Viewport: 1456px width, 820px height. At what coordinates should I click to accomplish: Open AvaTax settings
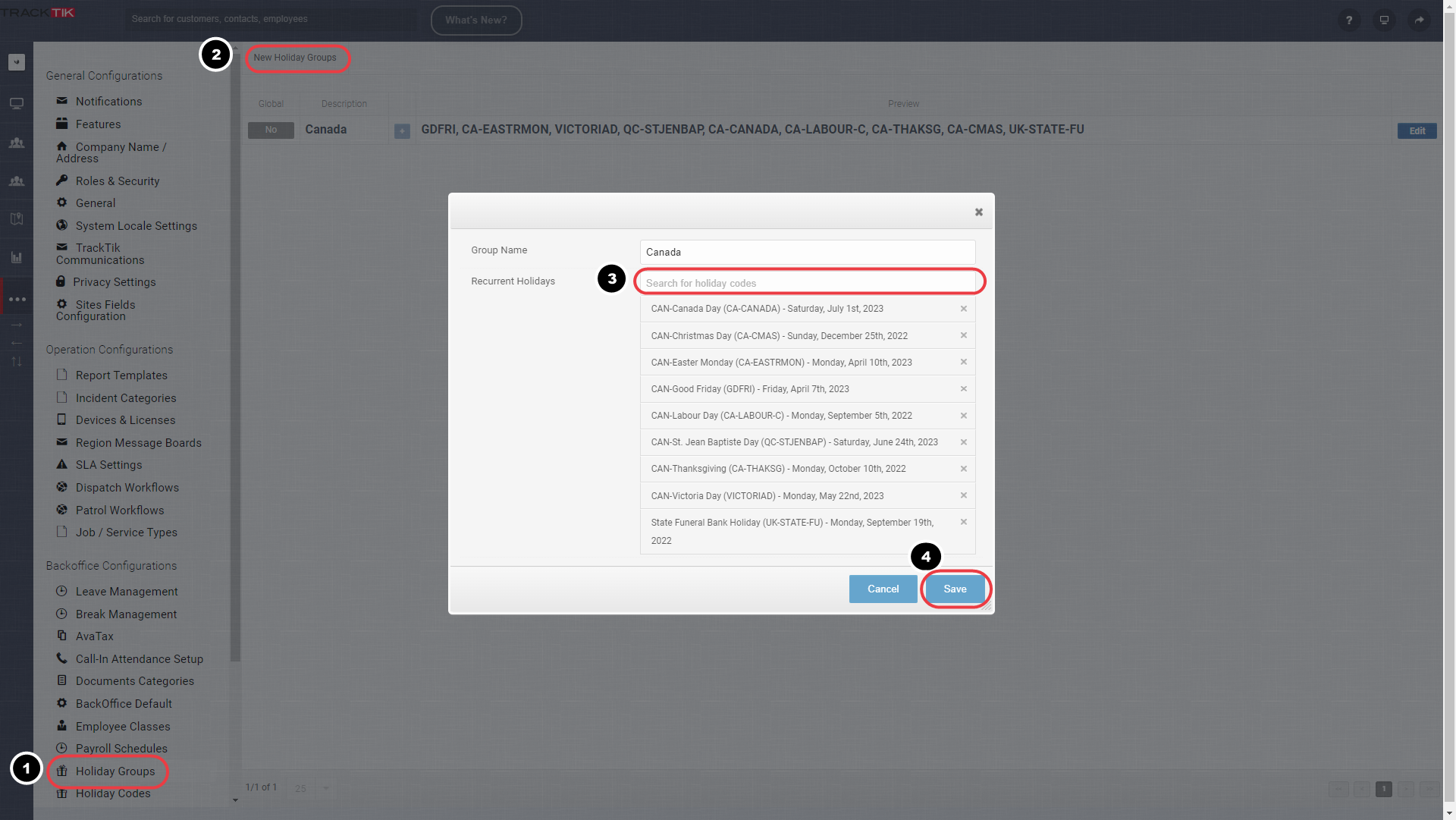(94, 636)
